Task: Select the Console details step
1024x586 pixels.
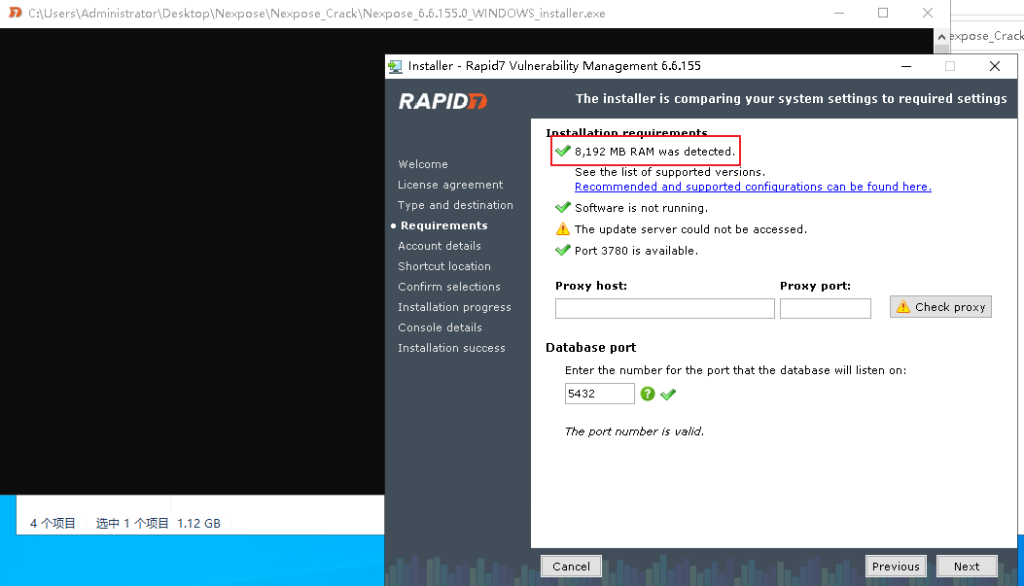Action: (440, 327)
